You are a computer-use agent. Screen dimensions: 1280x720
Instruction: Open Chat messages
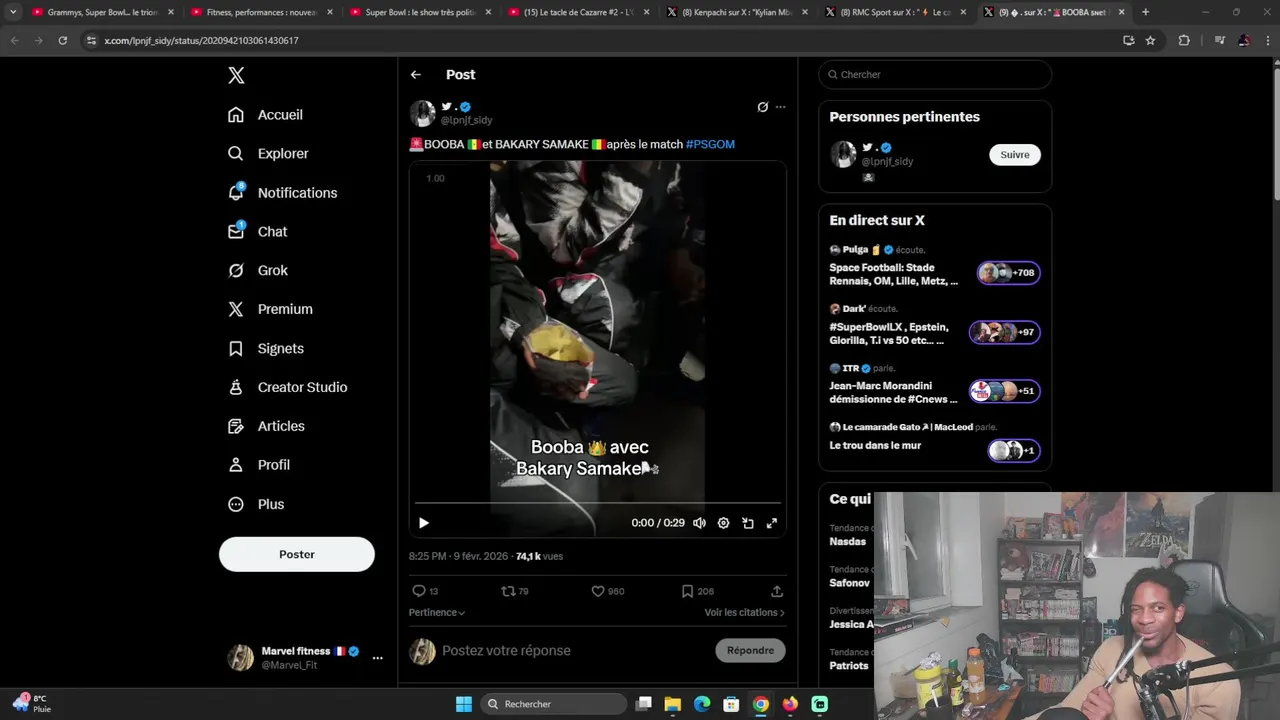[x=257, y=232]
